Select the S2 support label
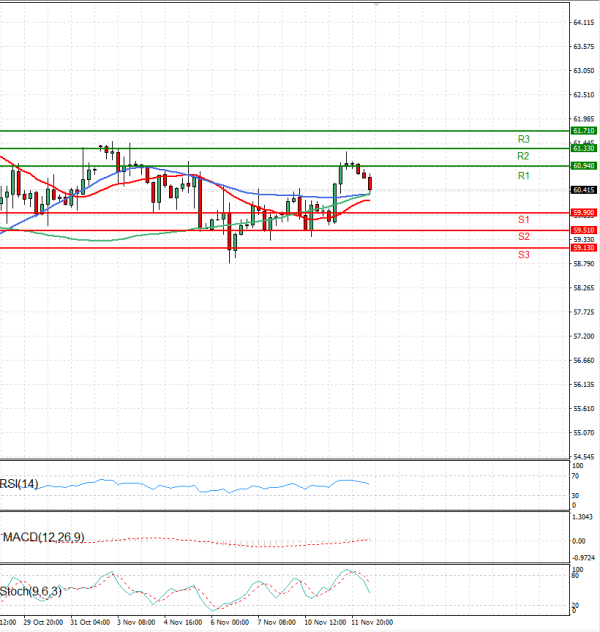Viewport: 600px width, 632px height. [x=523, y=237]
